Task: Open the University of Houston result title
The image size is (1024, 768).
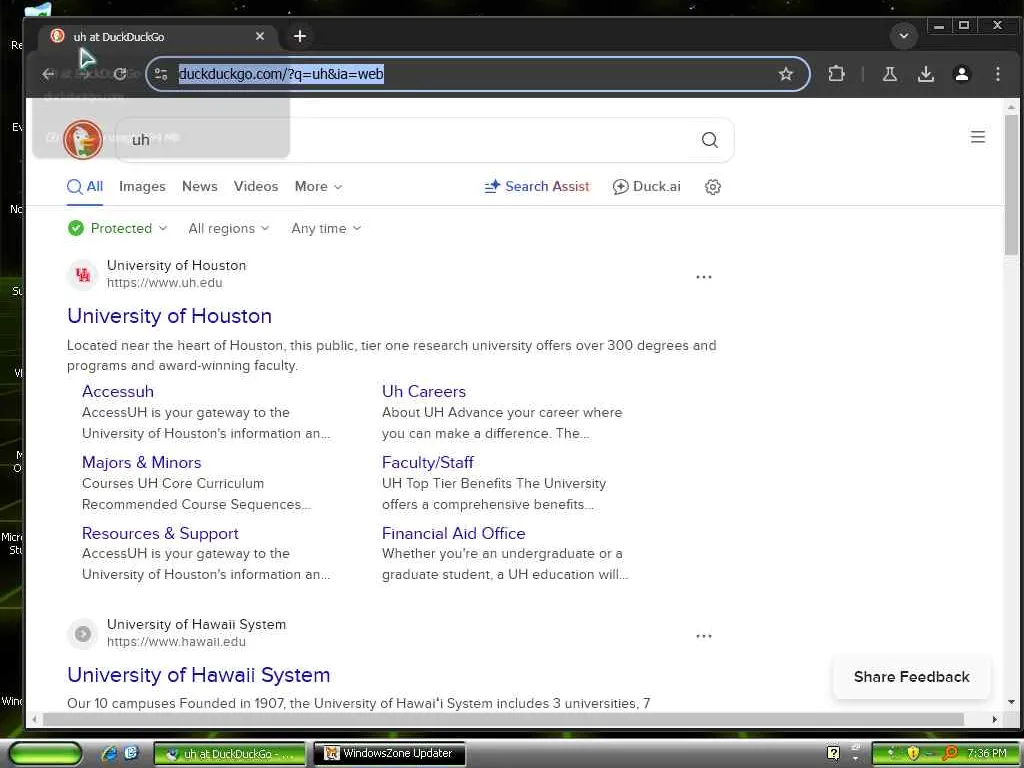Action: (169, 316)
